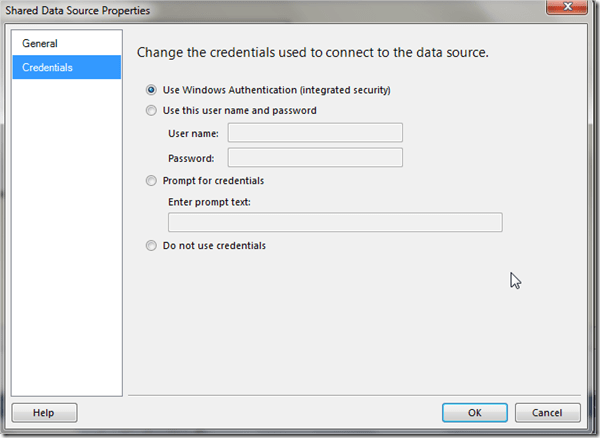Click empty area of left page list
The width and height of the screenshot is (600, 438).
66,250
